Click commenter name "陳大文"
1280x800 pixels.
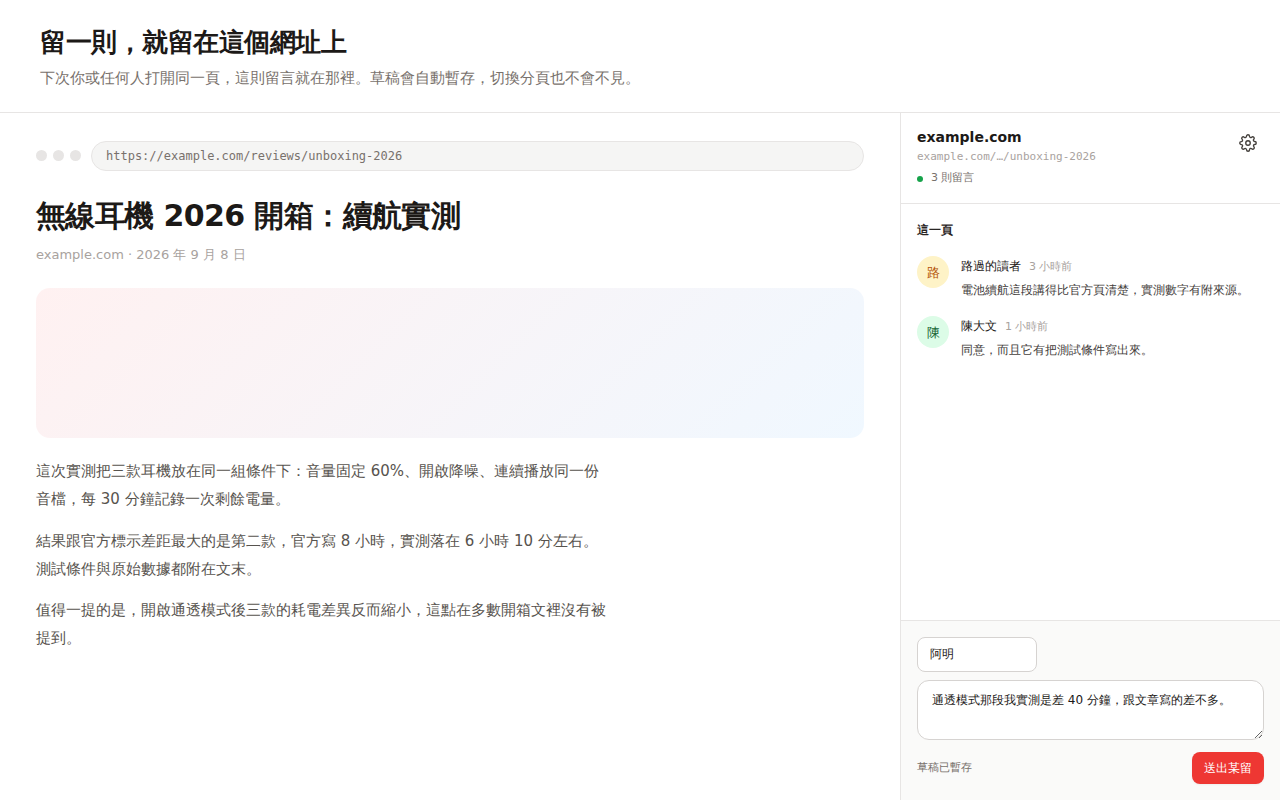(979, 326)
